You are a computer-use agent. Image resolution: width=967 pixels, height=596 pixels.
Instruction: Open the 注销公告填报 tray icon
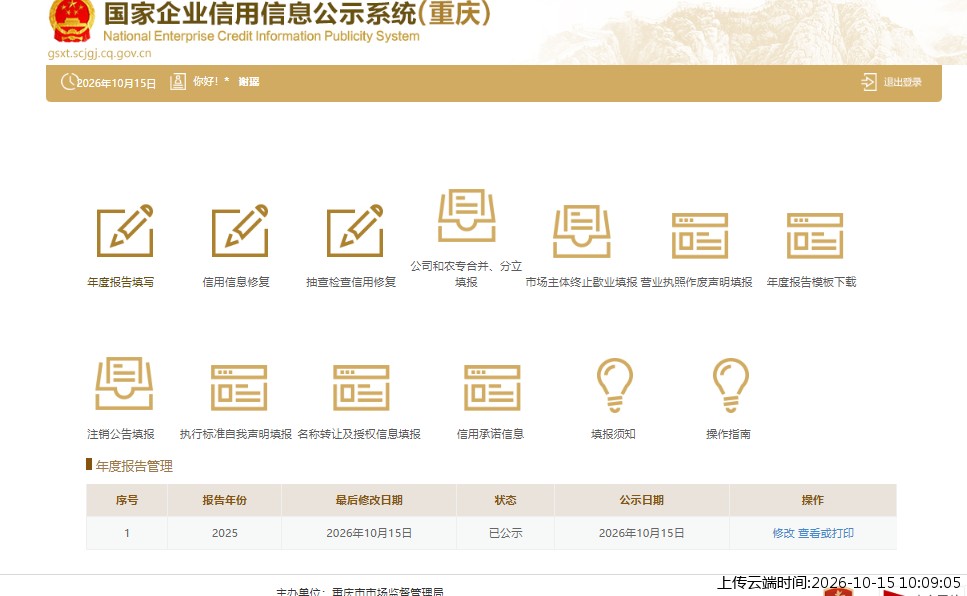coord(124,383)
